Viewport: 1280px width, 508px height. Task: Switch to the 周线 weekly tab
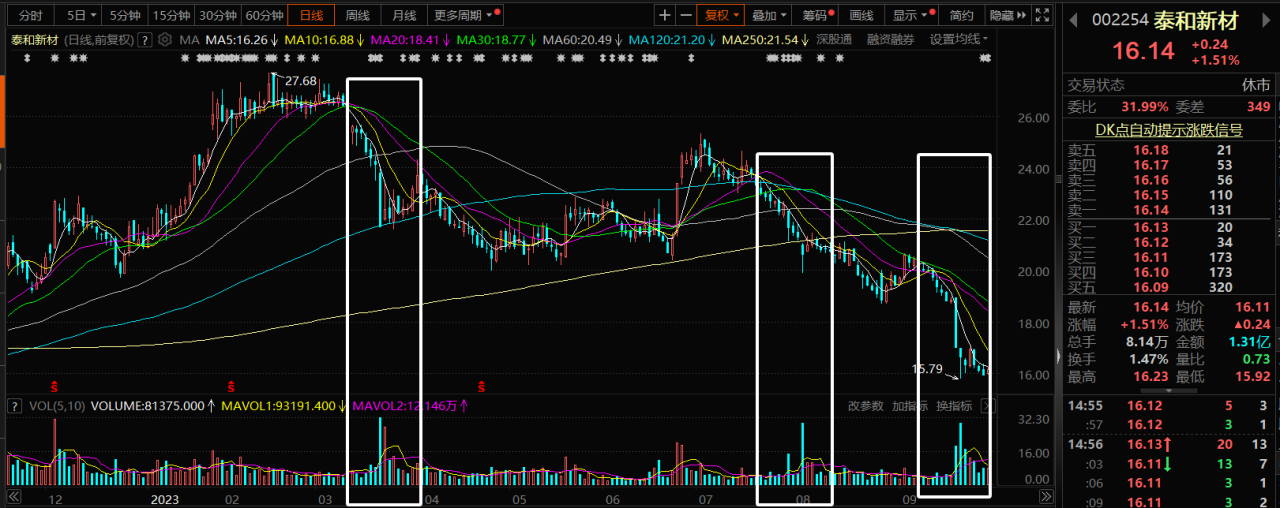tap(358, 15)
